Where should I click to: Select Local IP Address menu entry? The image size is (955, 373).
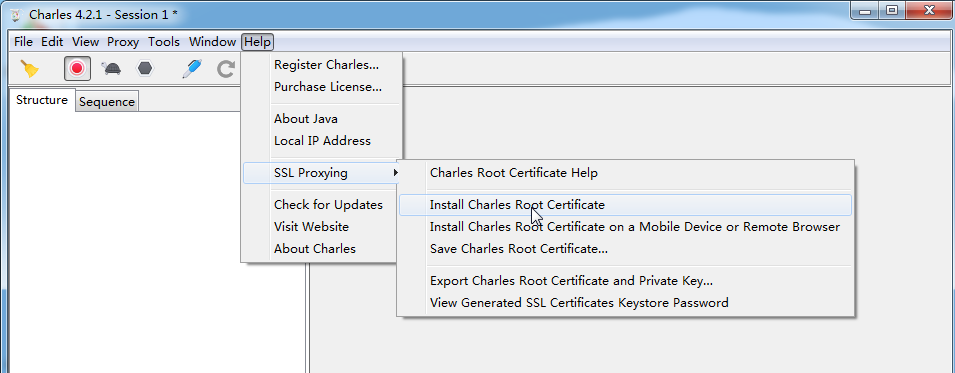tap(322, 141)
